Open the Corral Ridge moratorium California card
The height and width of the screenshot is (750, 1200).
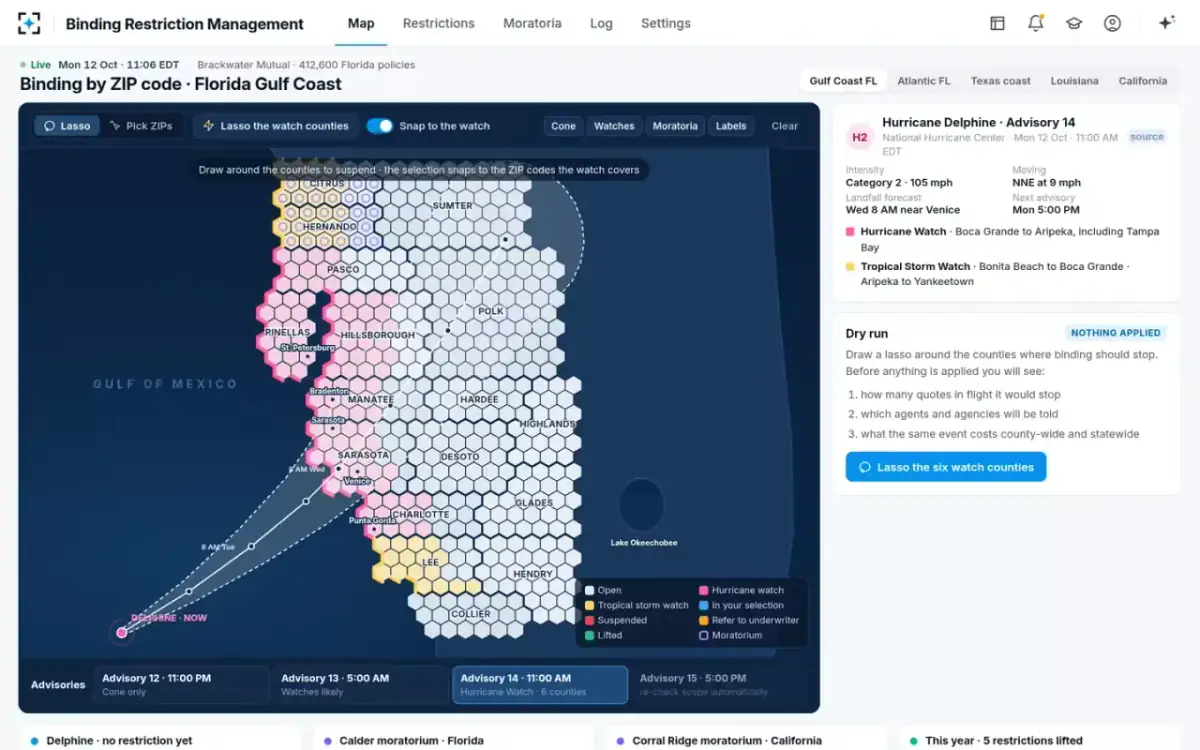(x=748, y=738)
